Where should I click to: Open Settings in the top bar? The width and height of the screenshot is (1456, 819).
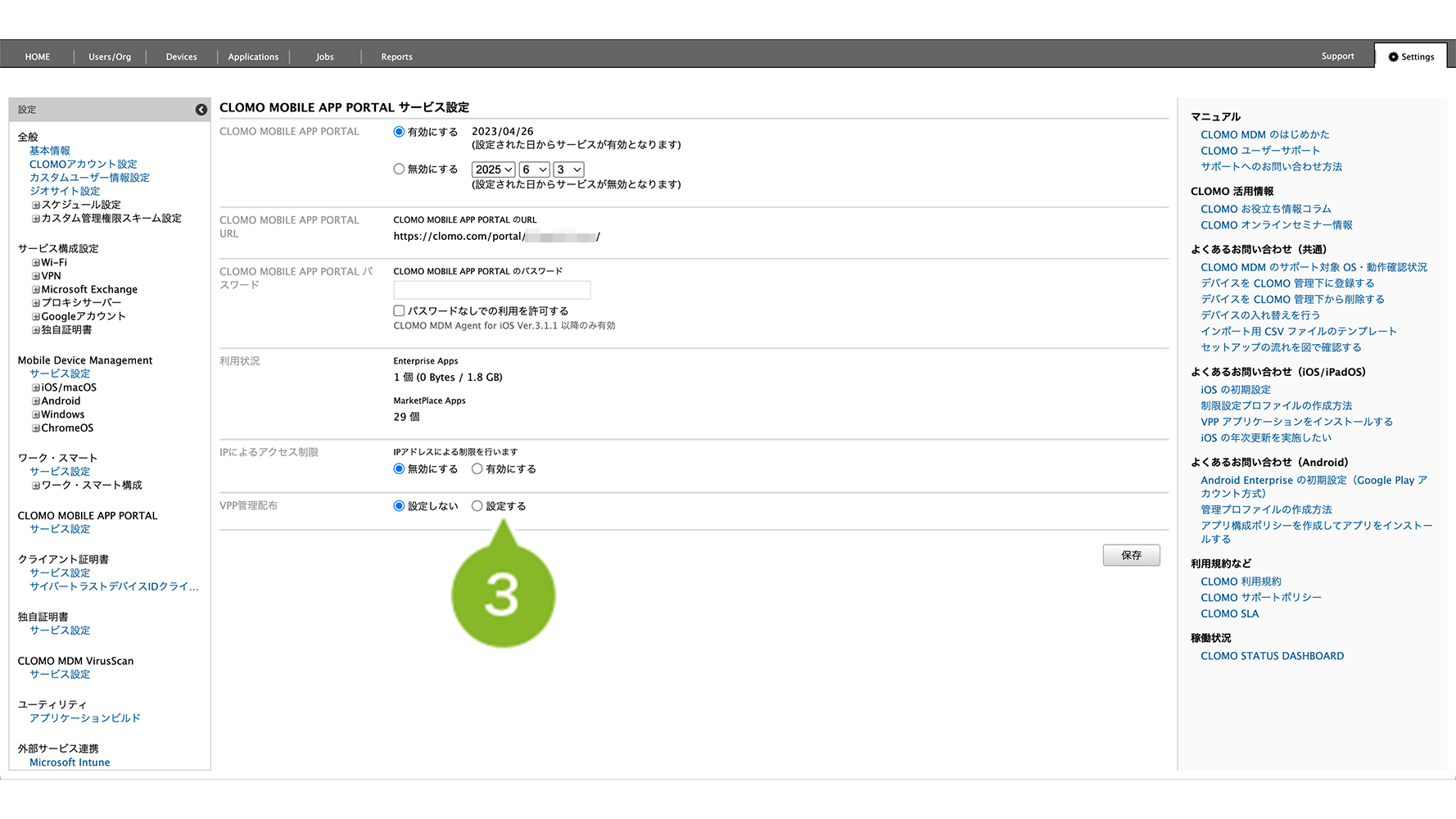(1411, 57)
